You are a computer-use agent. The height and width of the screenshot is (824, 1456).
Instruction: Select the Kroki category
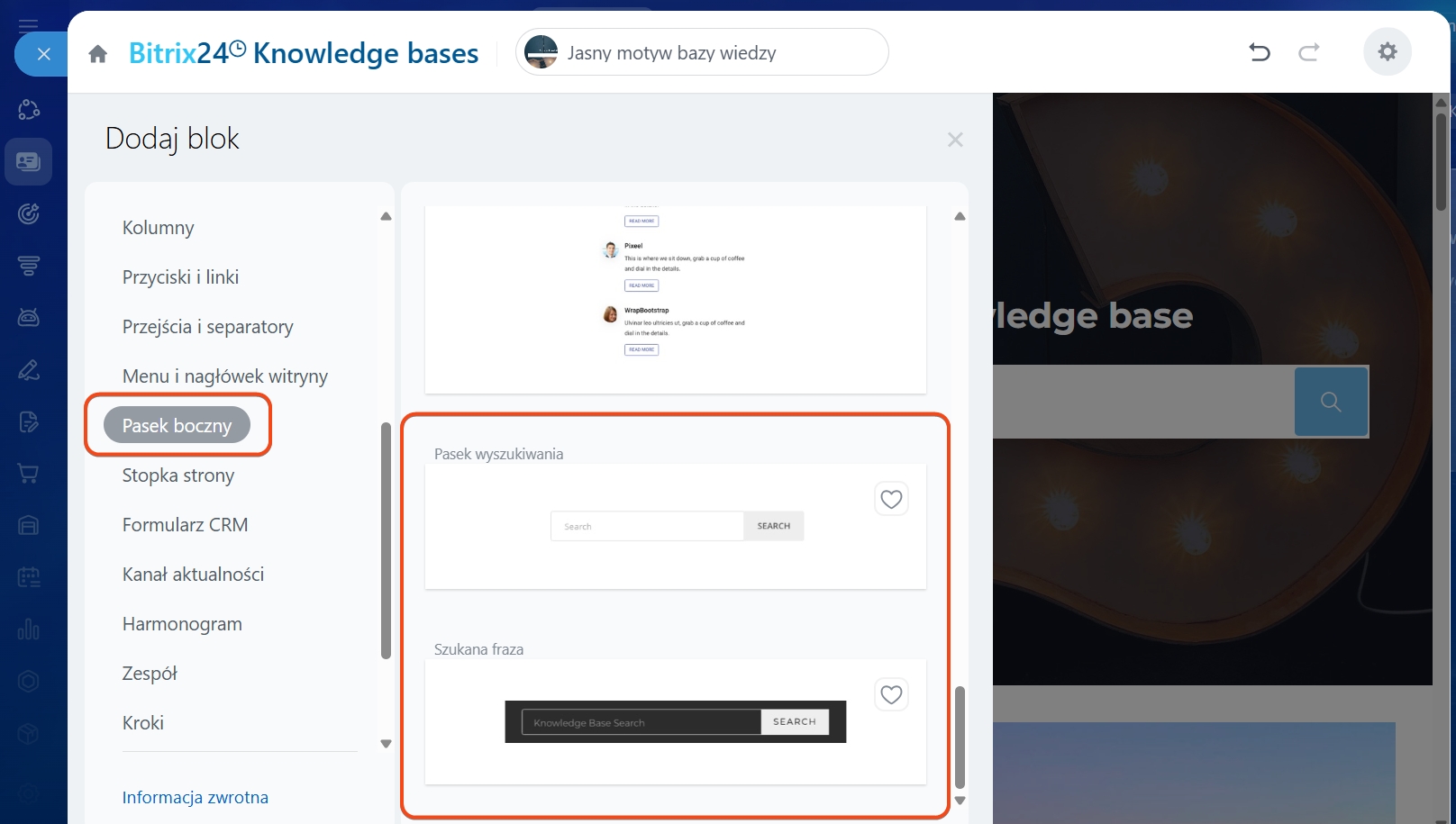pyautogui.click(x=143, y=723)
